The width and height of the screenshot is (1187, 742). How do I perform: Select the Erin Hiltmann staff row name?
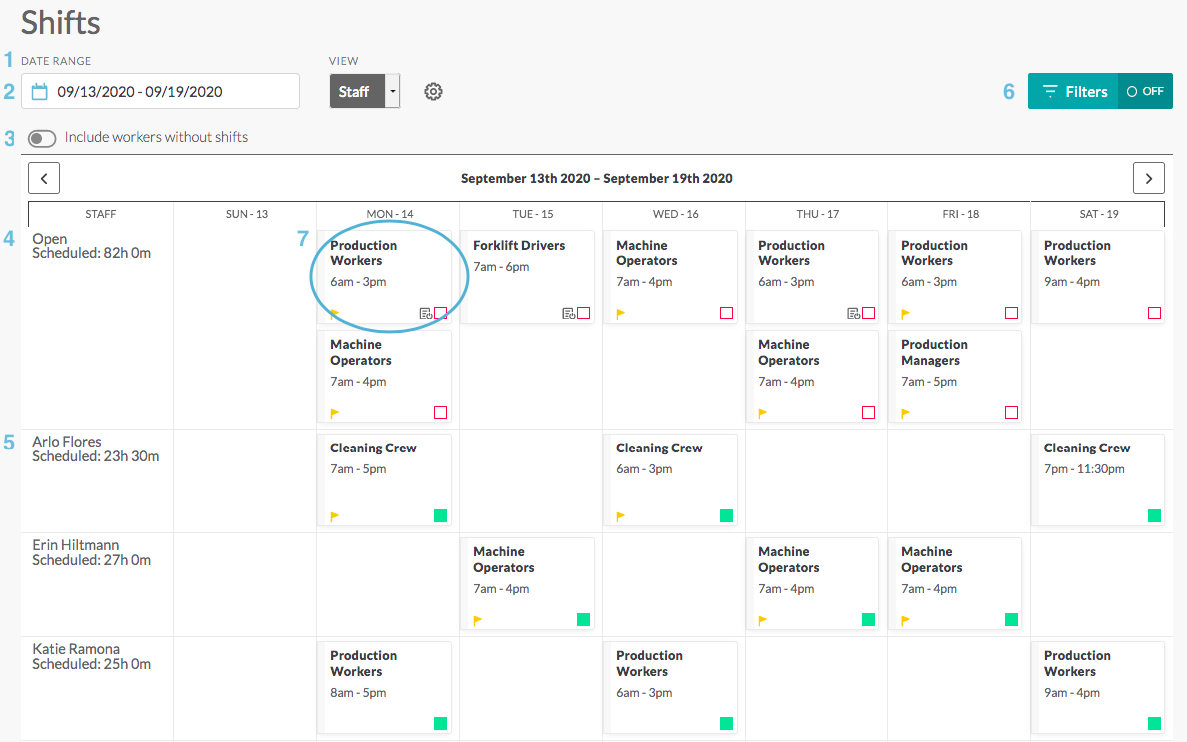pos(76,545)
